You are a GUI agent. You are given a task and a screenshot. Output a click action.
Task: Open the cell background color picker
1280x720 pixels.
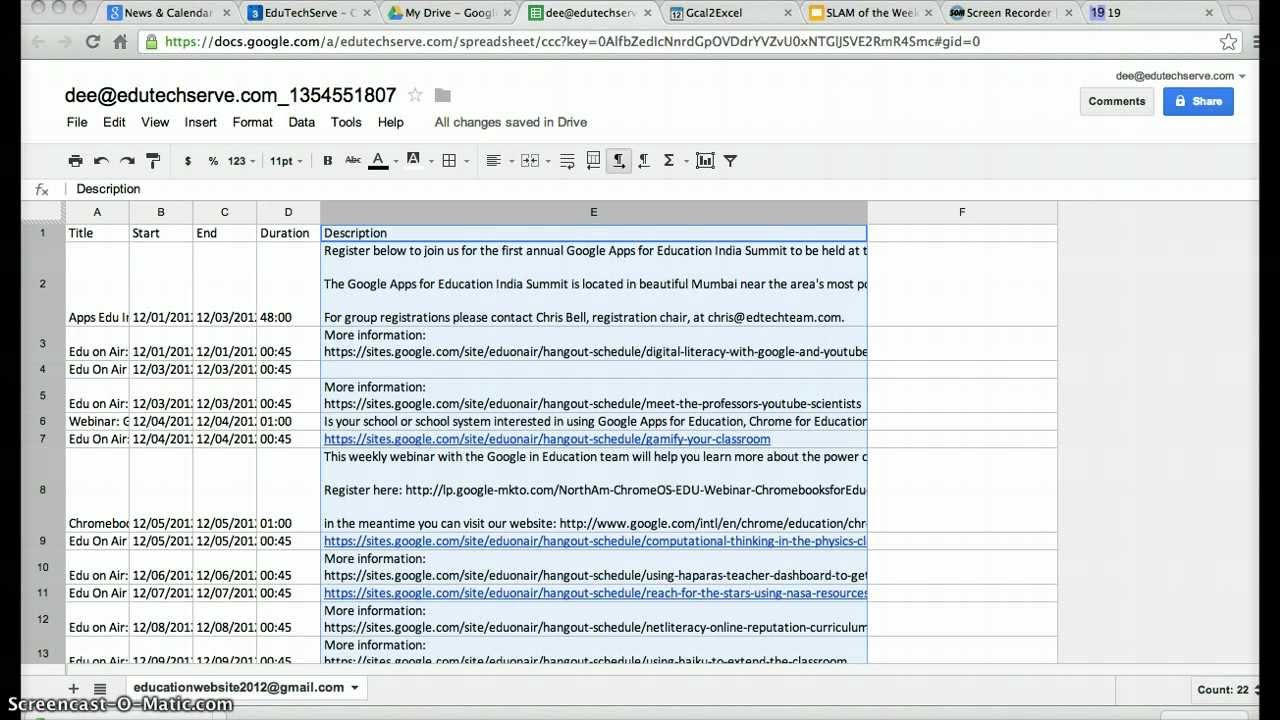click(x=417, y=161)
